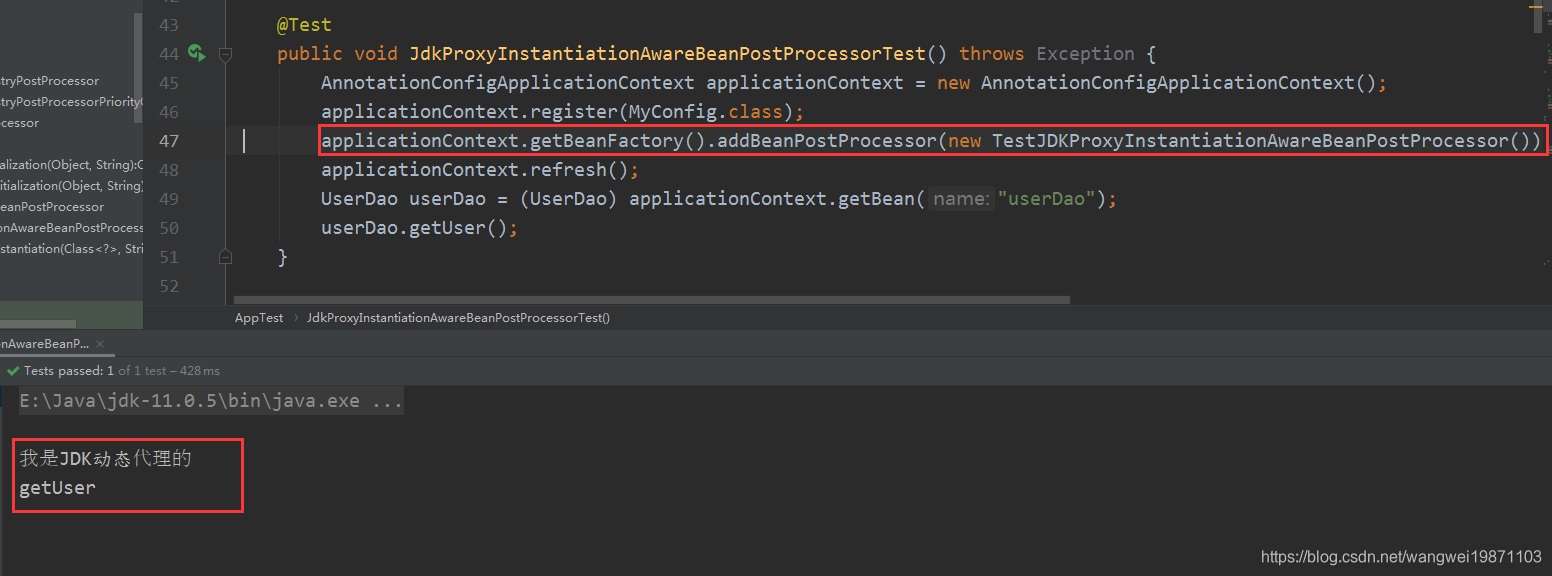
Task: Click the editor horizontal scrollbar
Action: coord(652,299)
